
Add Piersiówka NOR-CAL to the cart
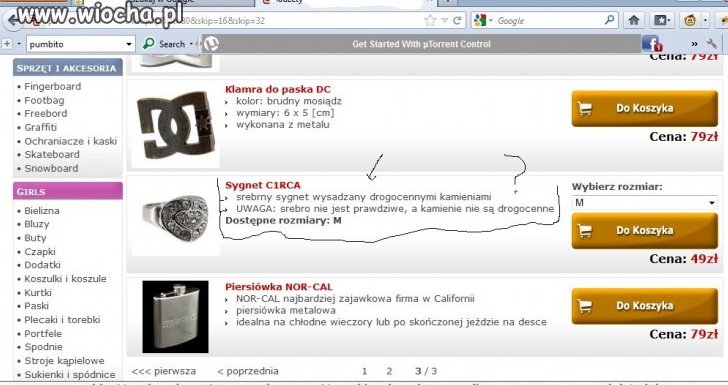644,306
